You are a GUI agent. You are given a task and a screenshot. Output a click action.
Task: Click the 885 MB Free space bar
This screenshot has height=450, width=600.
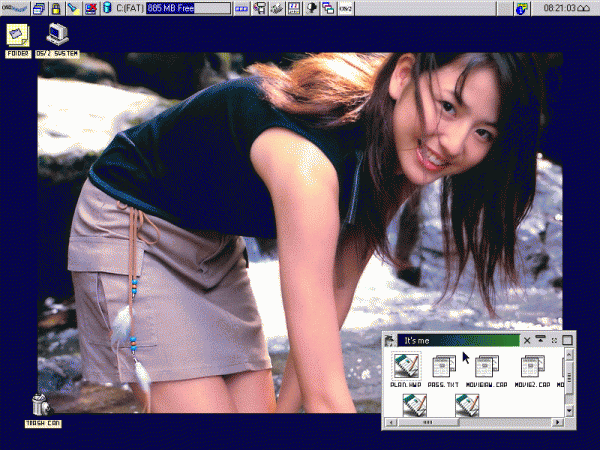click(188, 8)
